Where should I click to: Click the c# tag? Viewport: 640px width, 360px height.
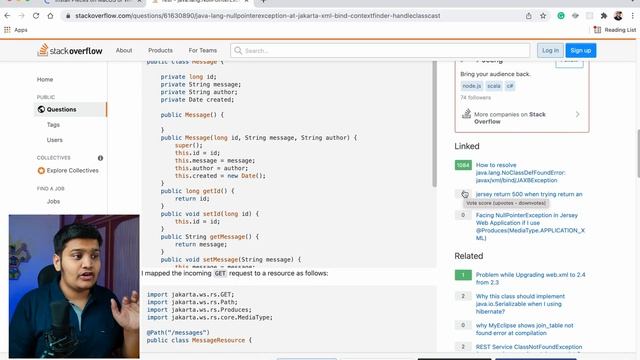pyautogui.click(x=510, y=86)
